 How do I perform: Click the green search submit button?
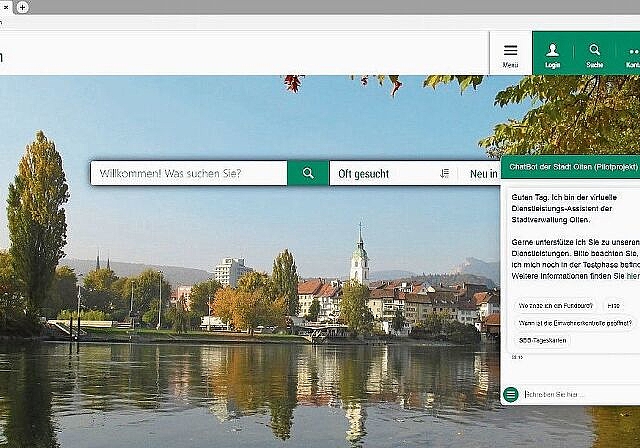click(x=308, y=173)
